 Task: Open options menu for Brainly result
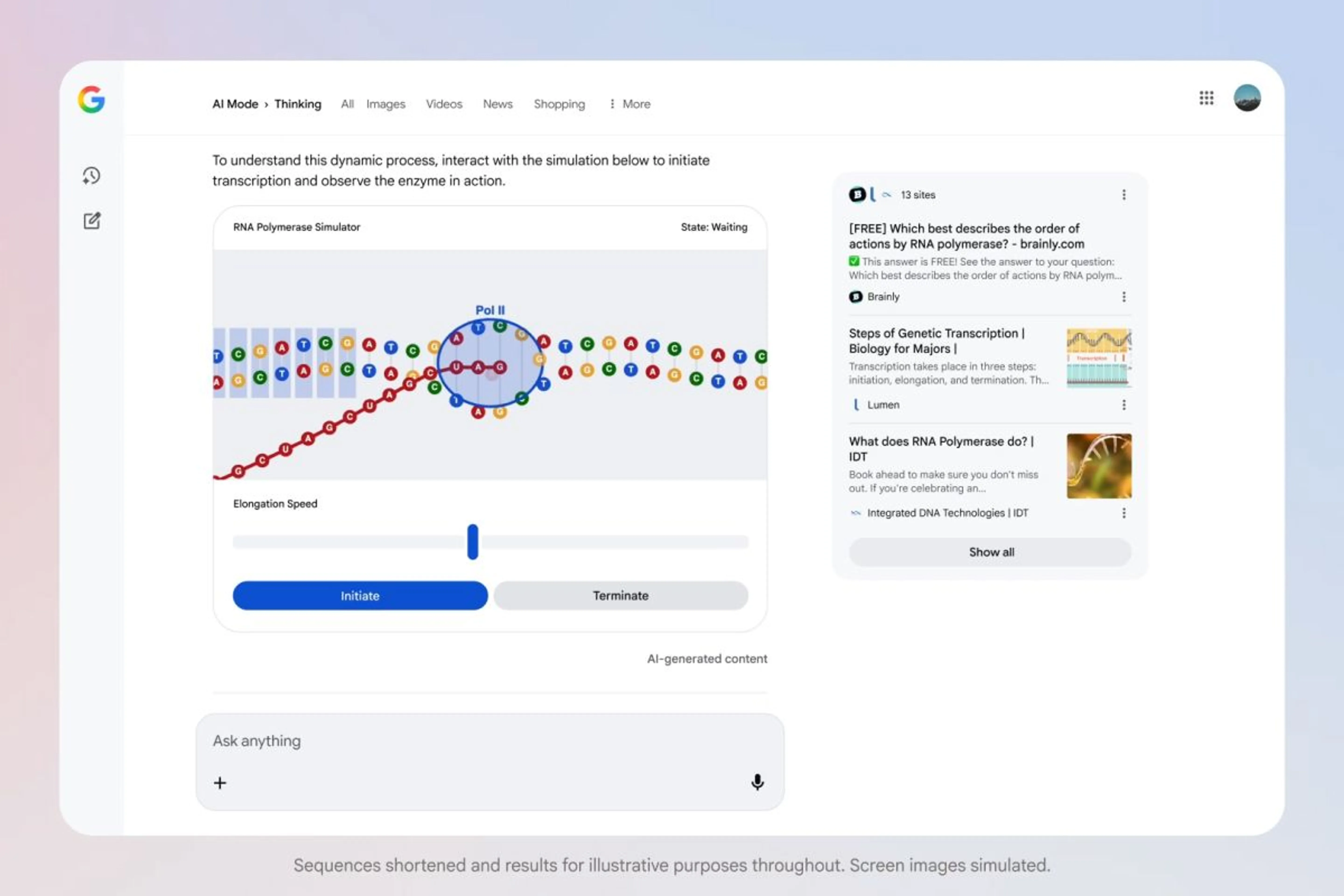[1123, 297]
